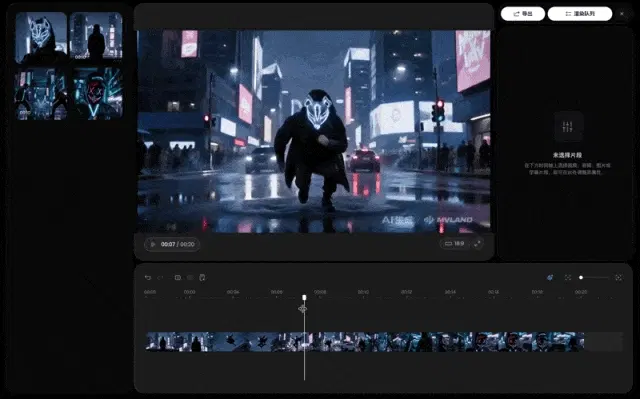Seek to the 00:10 mark on the ruler
Viewport: 640px width, 399px height.
click(363, 292)
